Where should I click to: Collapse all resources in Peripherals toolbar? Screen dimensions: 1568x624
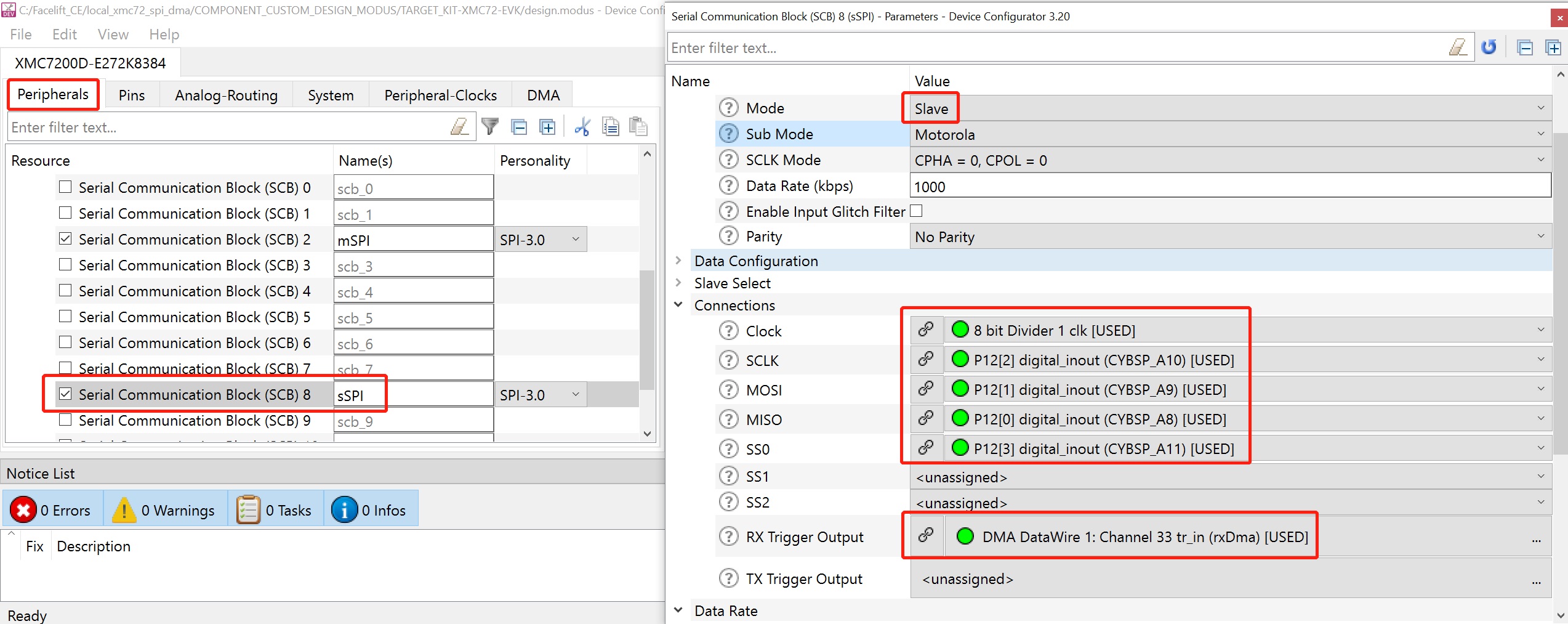(520, 128)
